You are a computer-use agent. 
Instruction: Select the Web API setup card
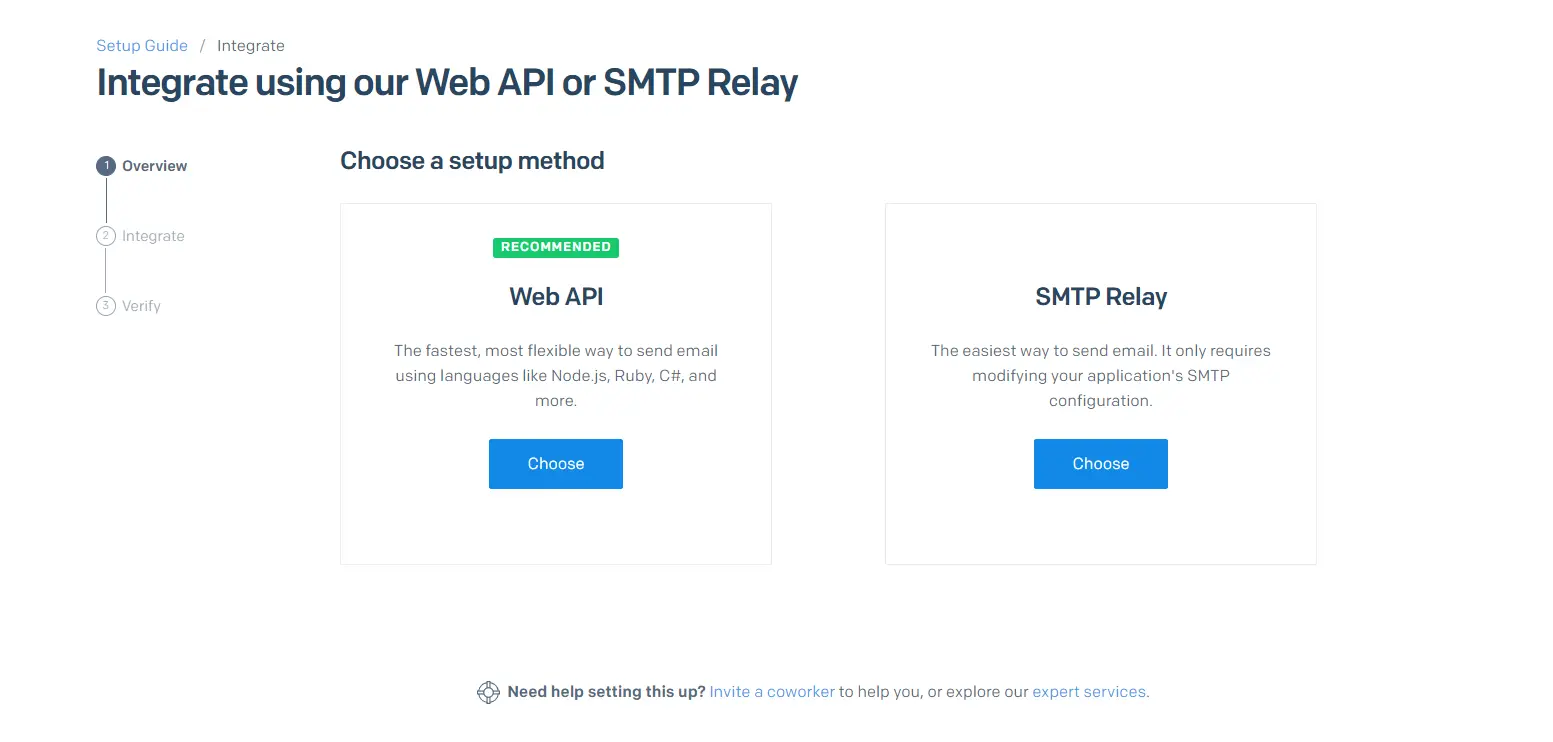click(556, 383)
